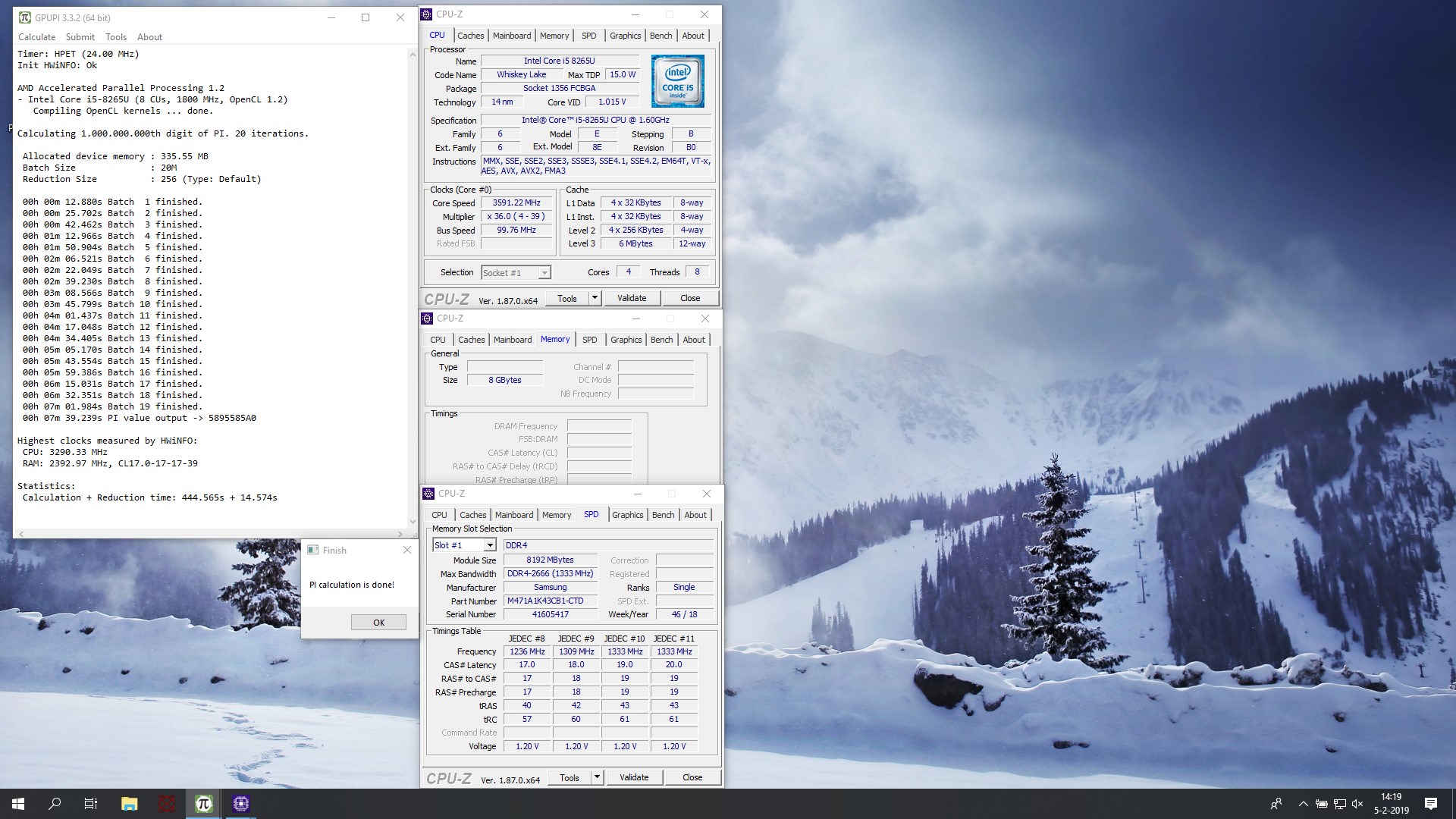Close the Finish dialog
The image size is (1456, 819).
[407, 551]
